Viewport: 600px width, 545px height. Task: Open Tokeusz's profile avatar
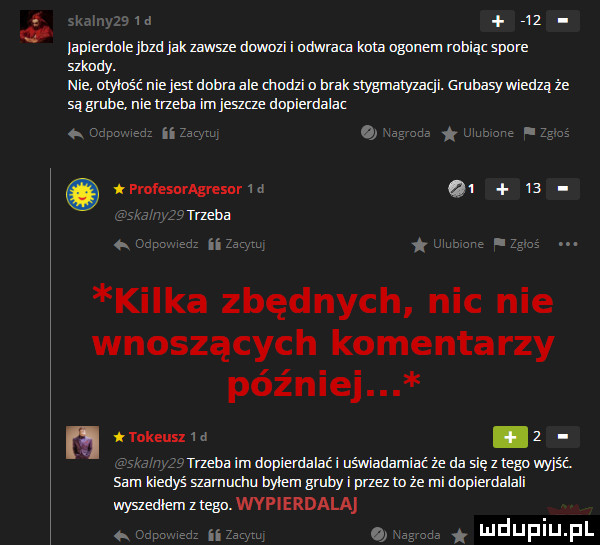(x=82, y=442)
